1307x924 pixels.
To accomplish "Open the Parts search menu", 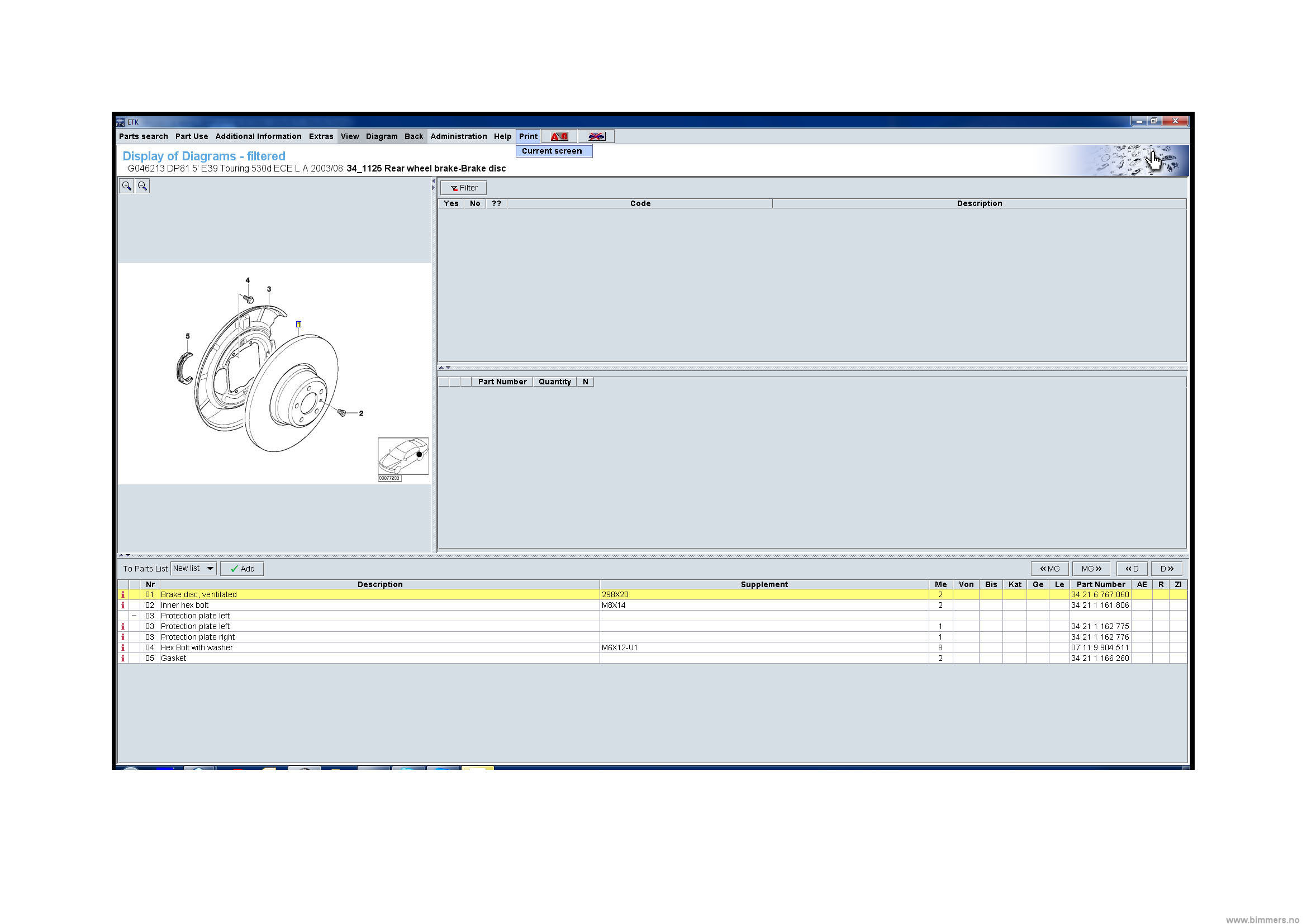I will coord(144,136).
